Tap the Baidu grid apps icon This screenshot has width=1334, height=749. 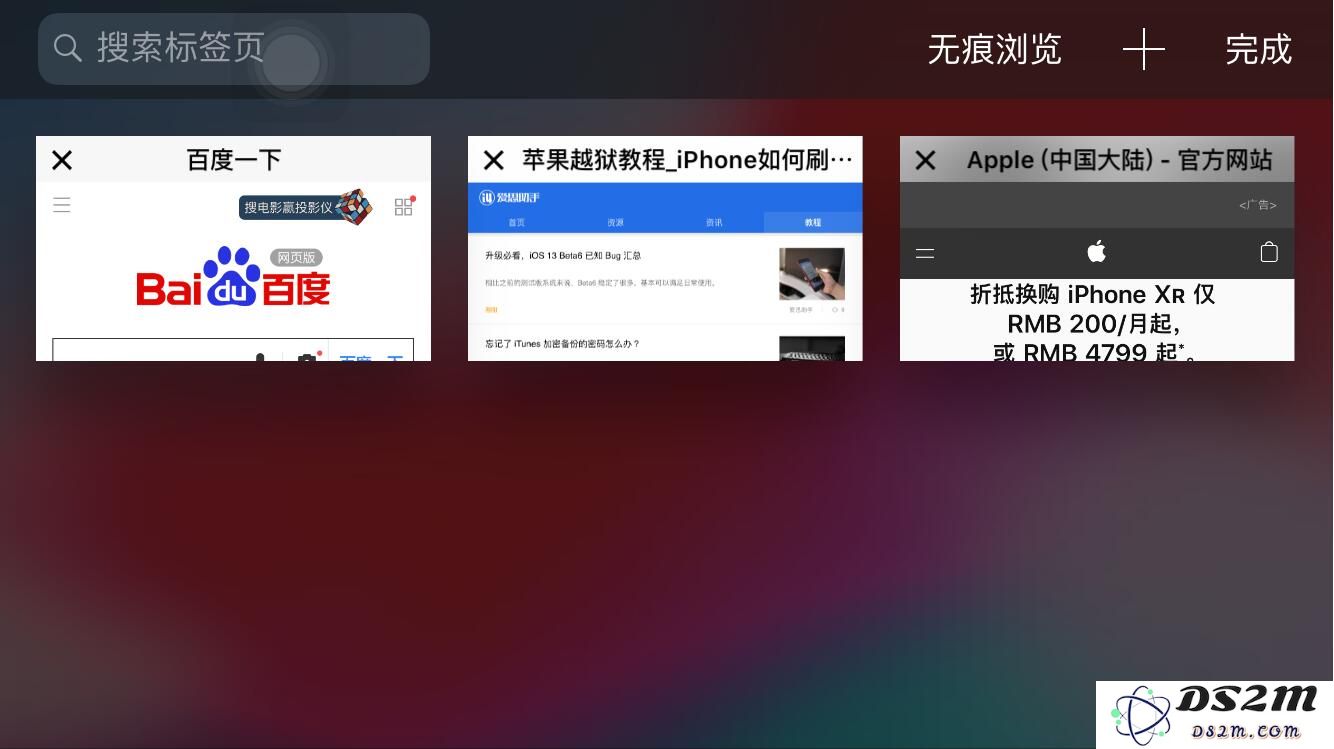click(404, 206)
